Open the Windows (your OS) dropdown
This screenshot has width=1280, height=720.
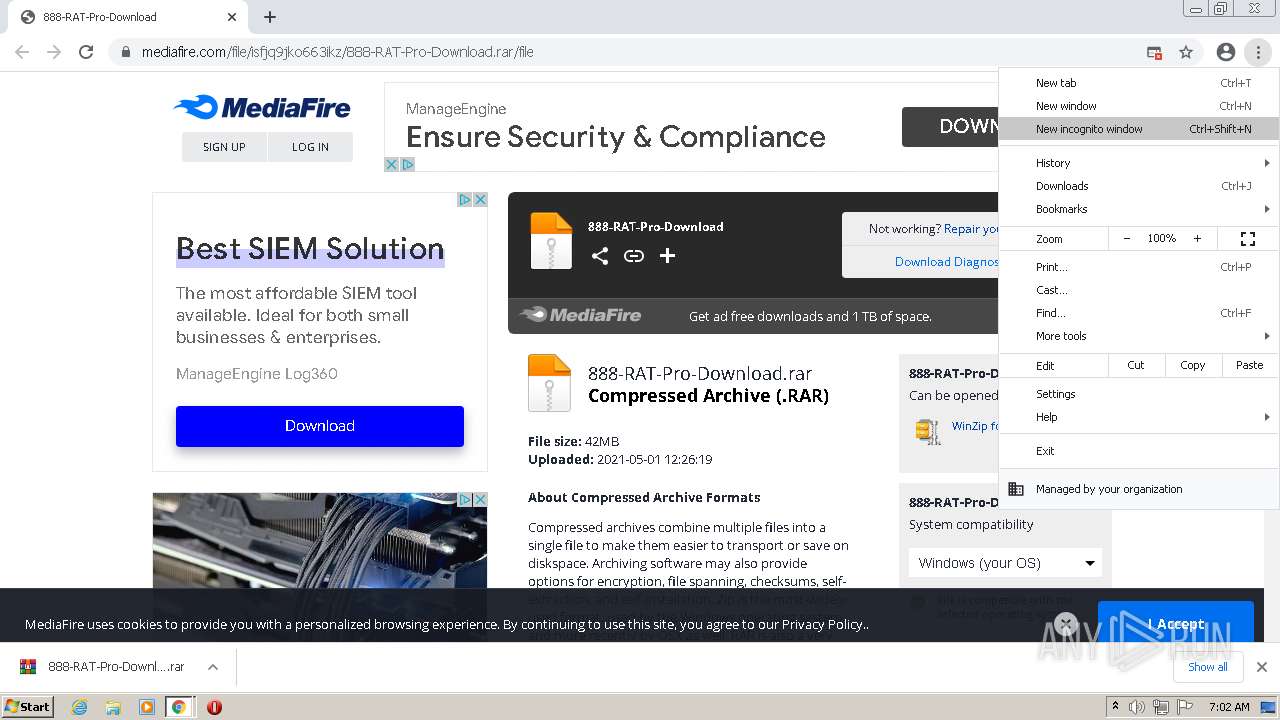[x=1006, y=563]
